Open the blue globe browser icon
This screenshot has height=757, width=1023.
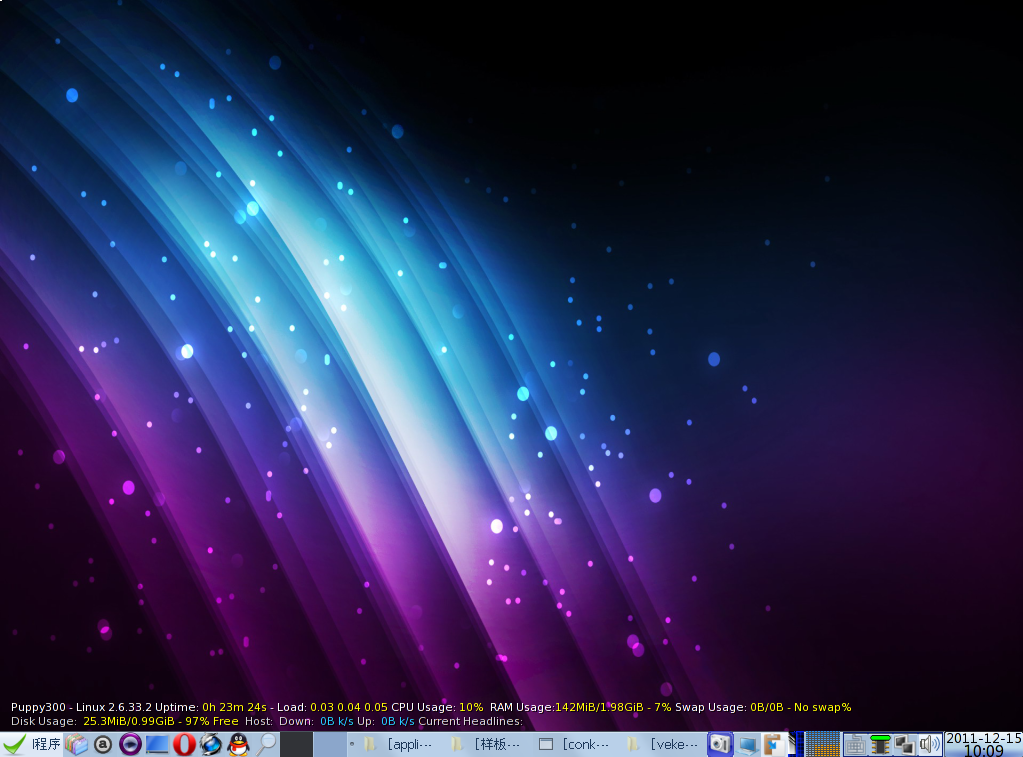[x=211, y=745]
